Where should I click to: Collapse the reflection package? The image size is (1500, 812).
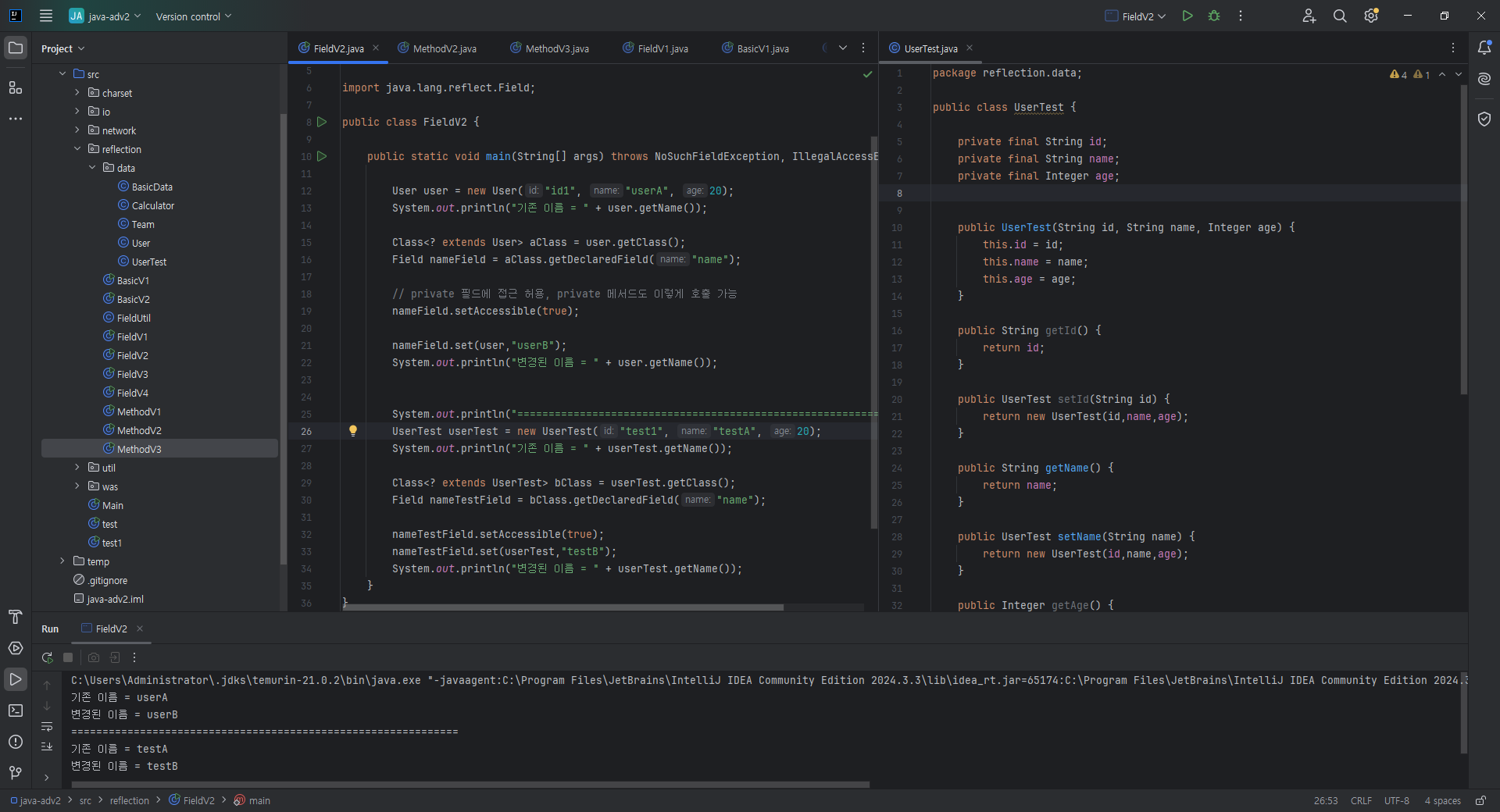tap(77, 148)
